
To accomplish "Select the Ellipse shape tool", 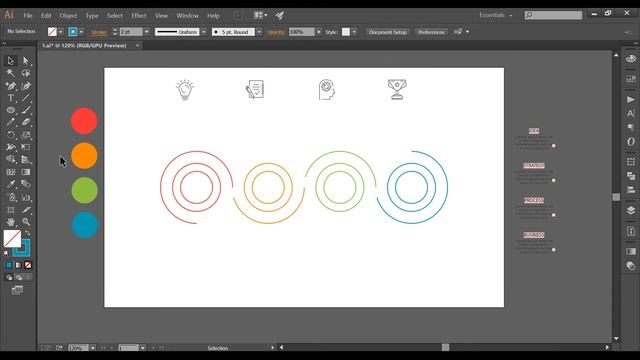I will click(11, 110).
